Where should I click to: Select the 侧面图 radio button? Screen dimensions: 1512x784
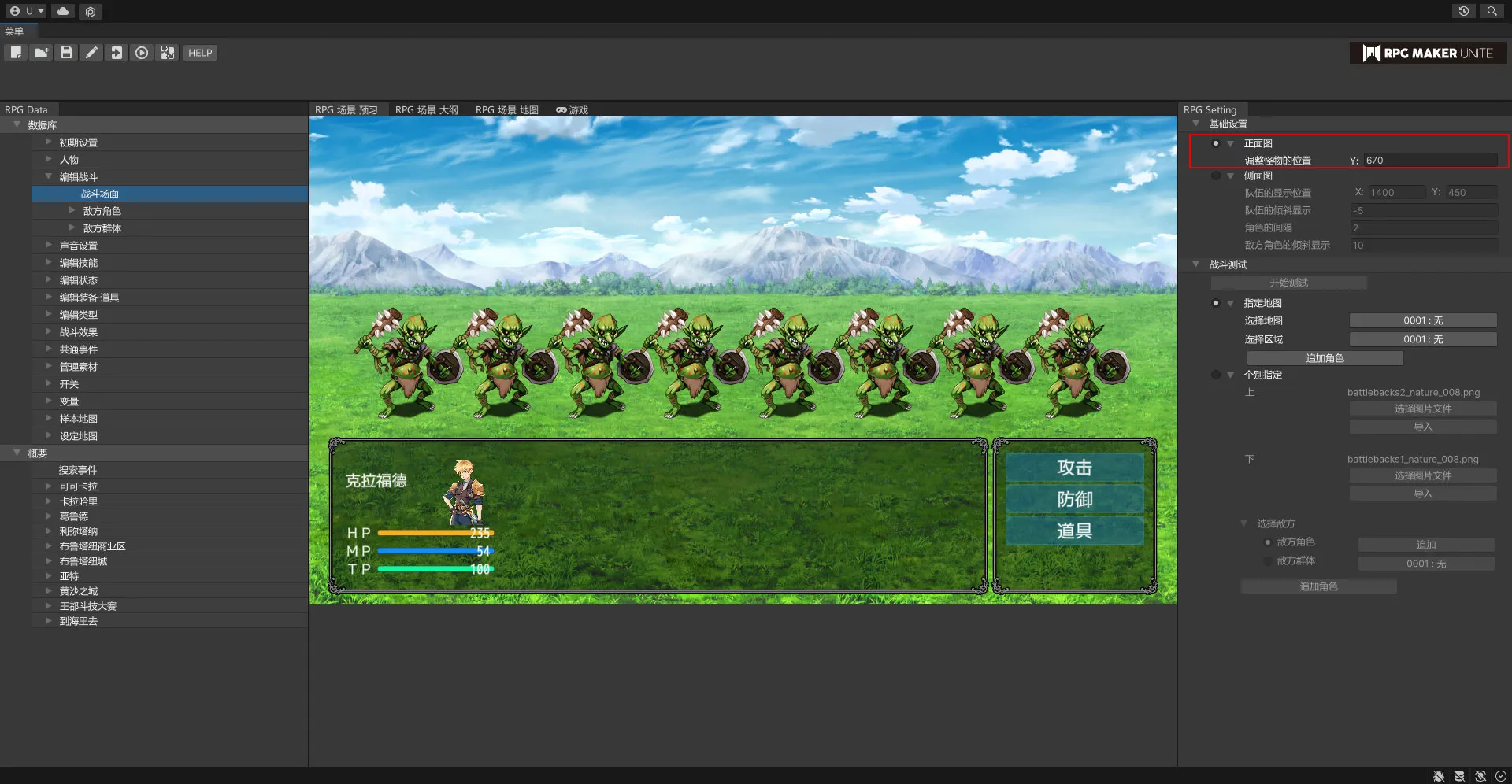click(x=1216, y=176)
